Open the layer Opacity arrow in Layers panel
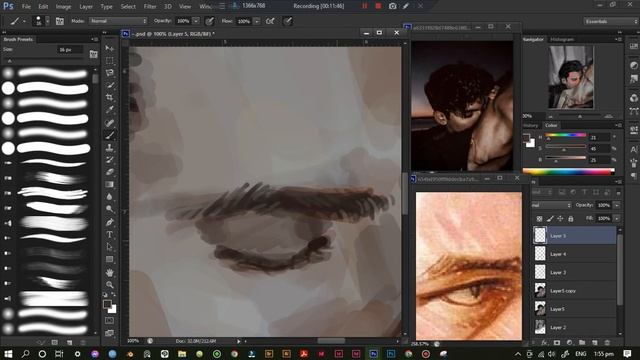This screenshot has height=360, width=640. point(617,205)
